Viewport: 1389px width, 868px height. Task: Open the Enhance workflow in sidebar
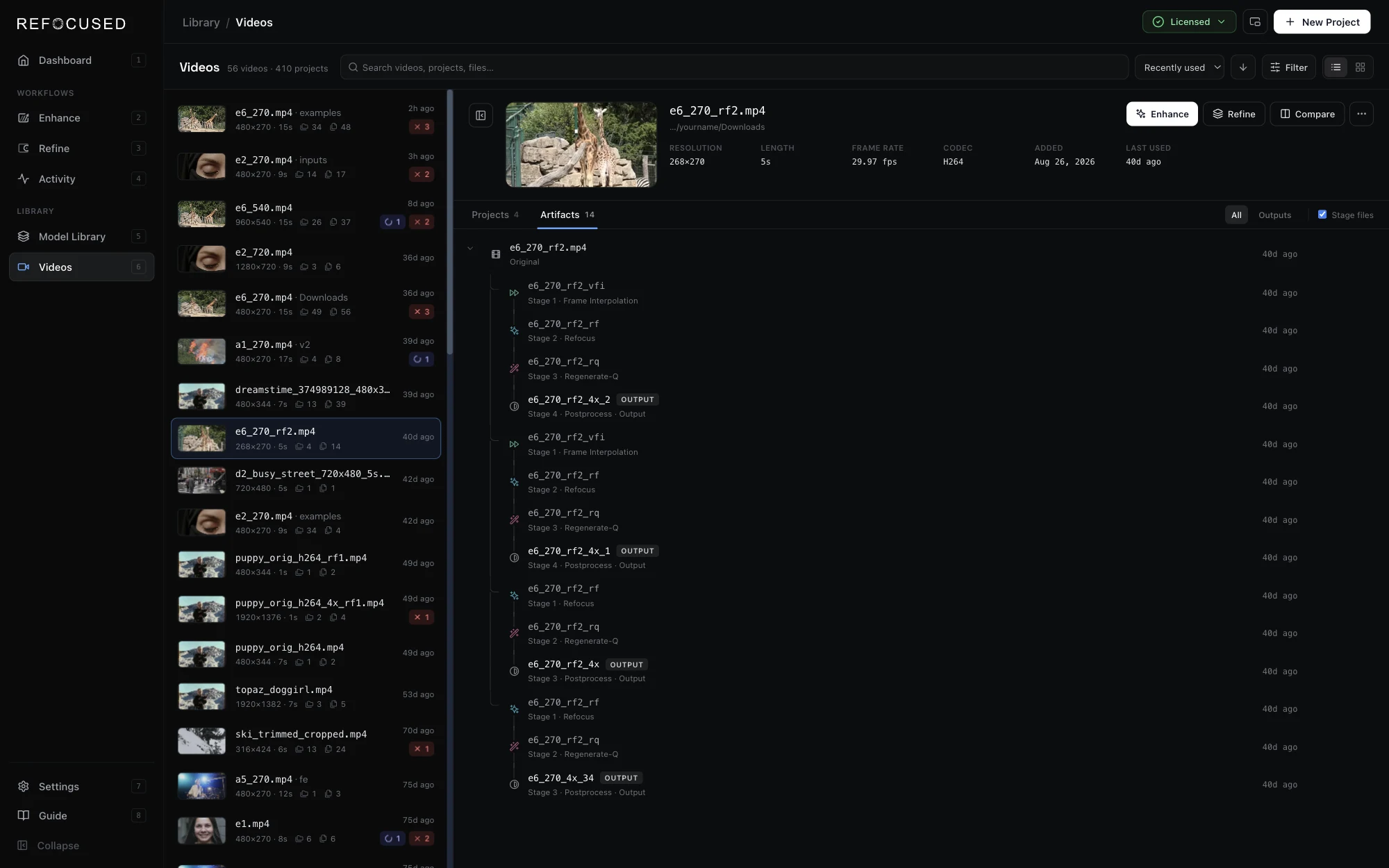81,118
